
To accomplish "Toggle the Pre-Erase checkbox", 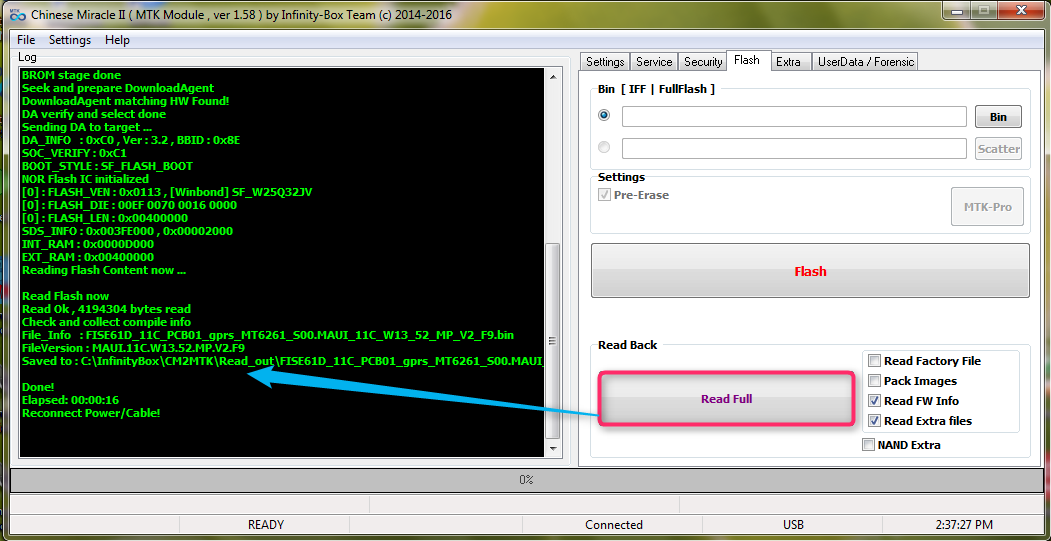I will click(x=605, y=195).
